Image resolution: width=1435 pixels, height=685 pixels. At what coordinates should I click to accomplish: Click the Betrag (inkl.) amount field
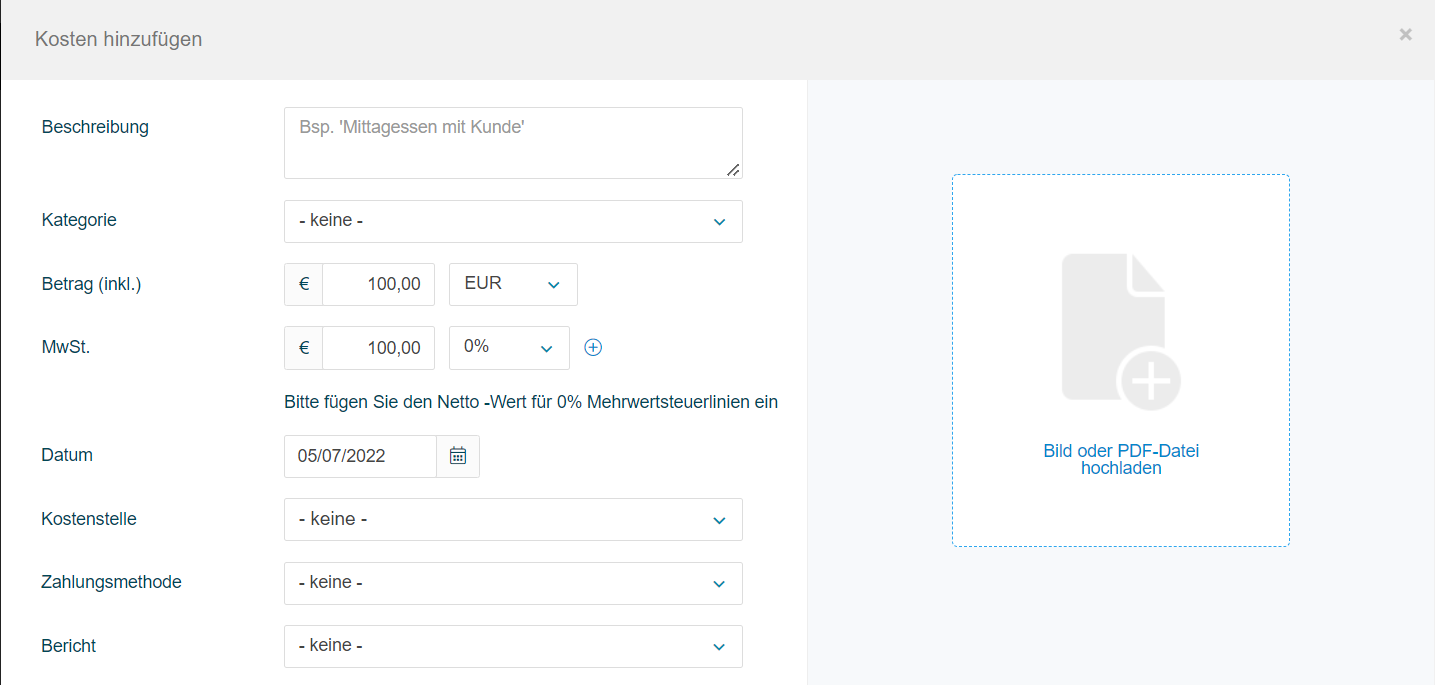379,284
